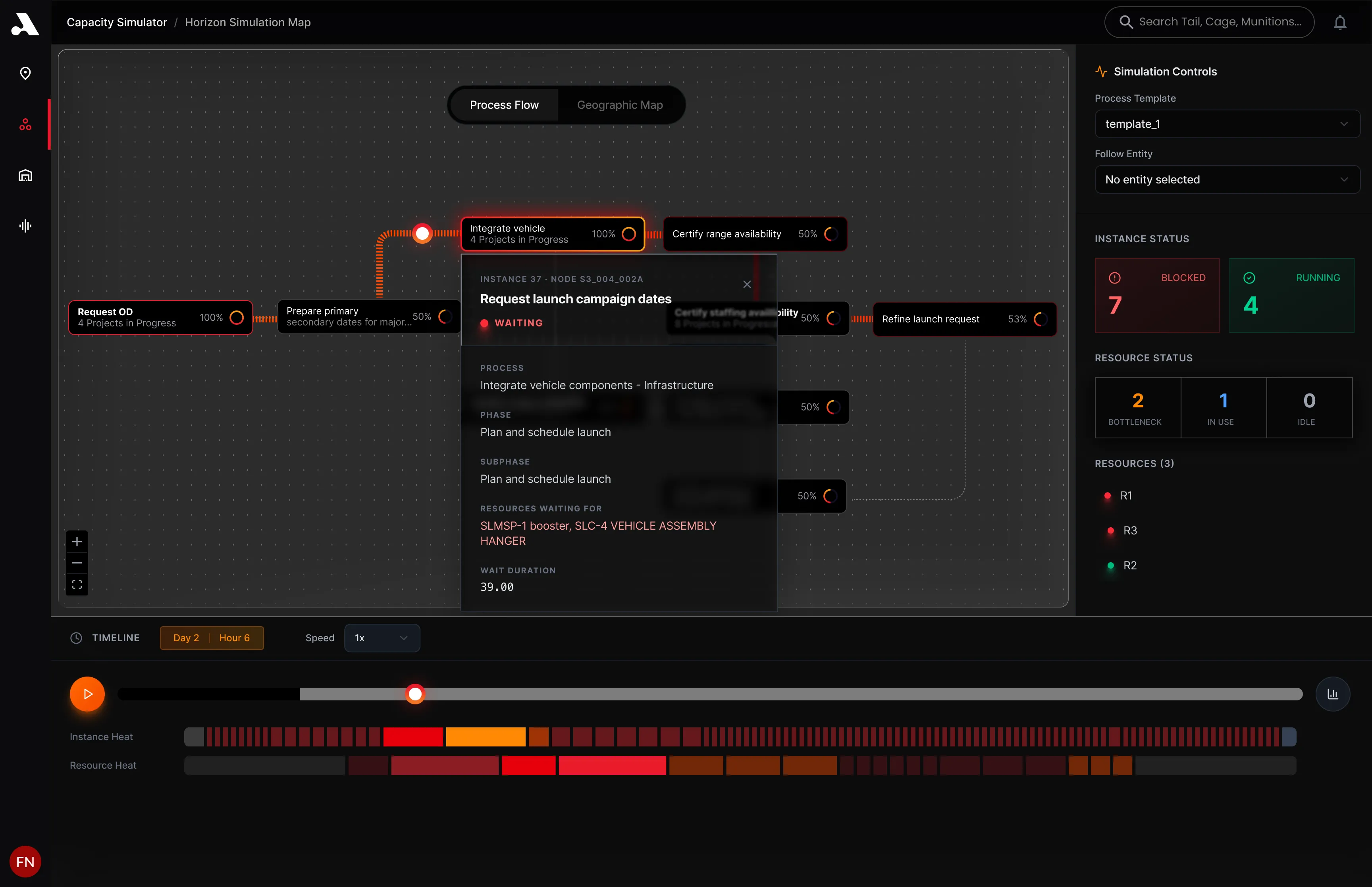The image size is (1372, 887).
Task: Click the bright orange Instance Heat segment
Action: (x=486, y=737)
